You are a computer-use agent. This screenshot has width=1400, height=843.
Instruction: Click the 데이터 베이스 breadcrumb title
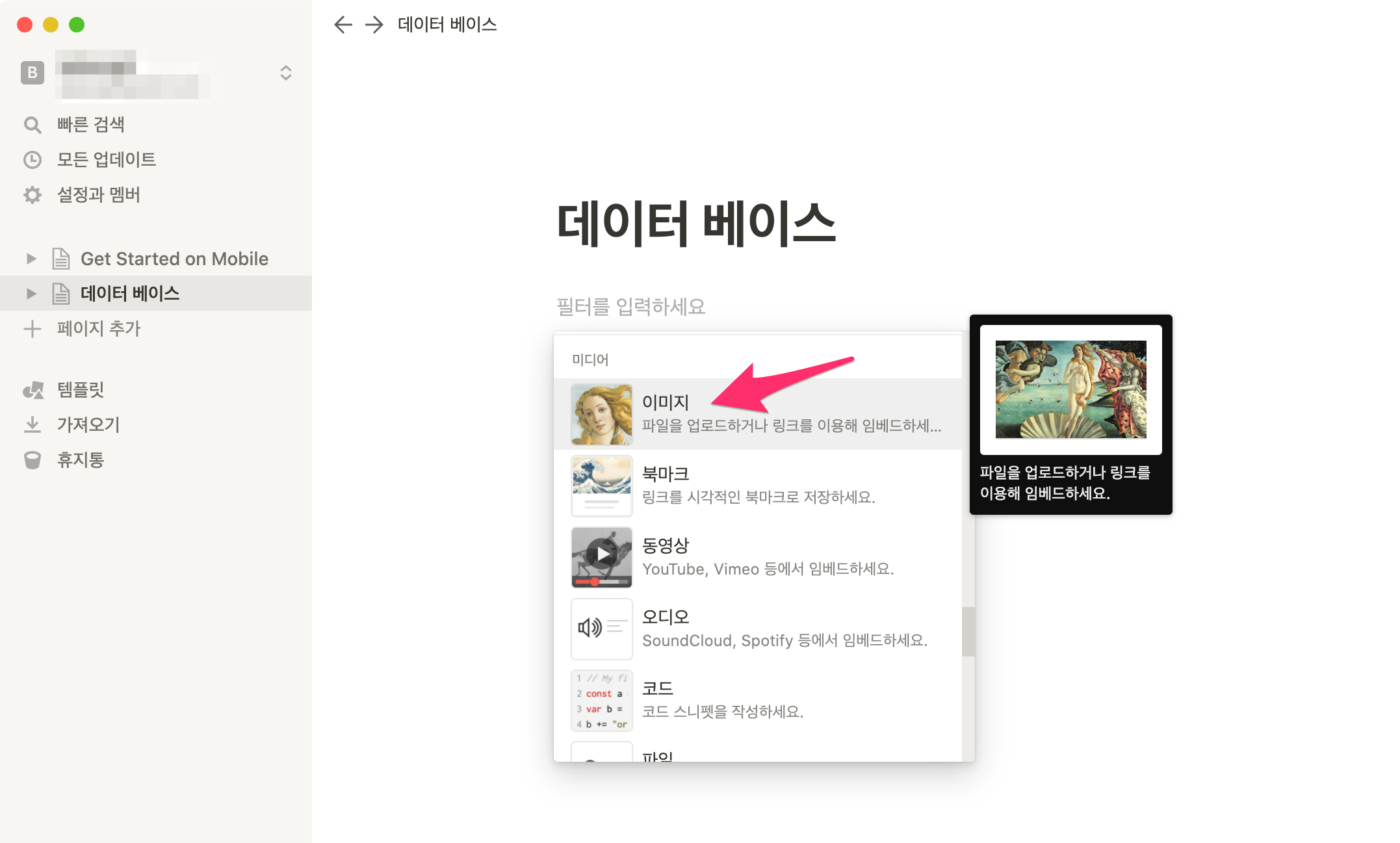pyautogui.click(x=447, y=25)
